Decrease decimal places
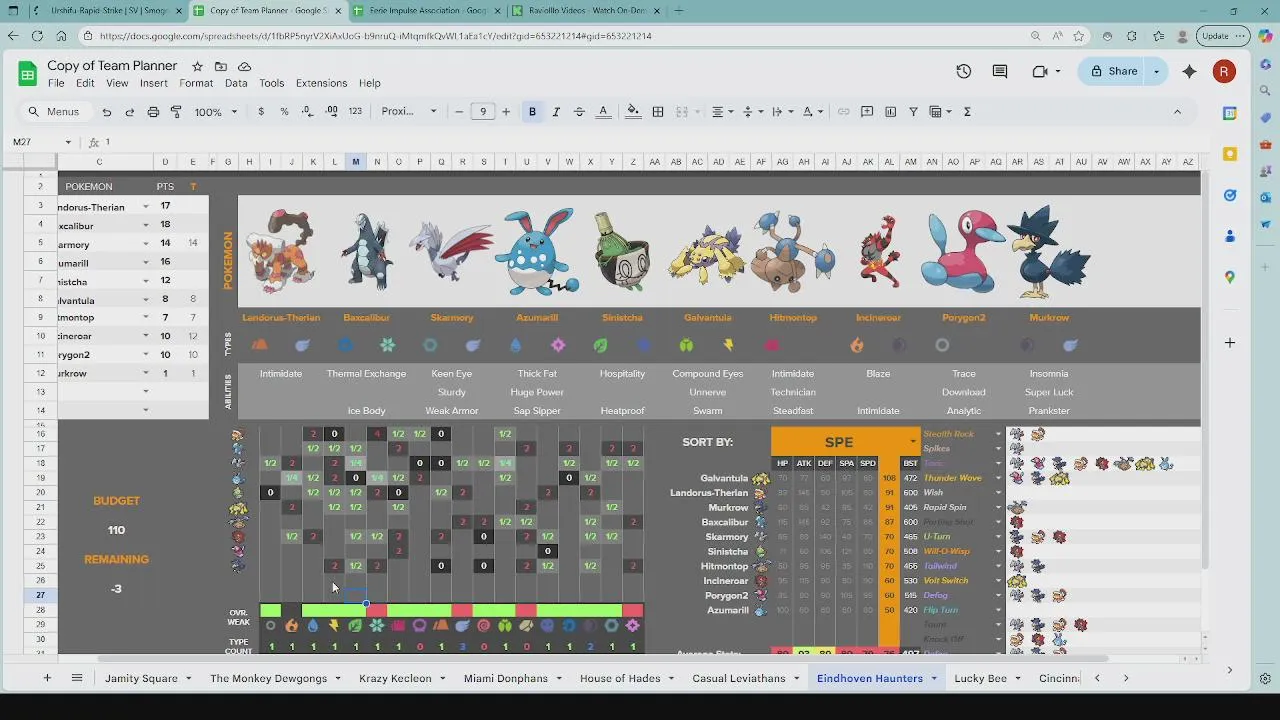 [308, 112]
